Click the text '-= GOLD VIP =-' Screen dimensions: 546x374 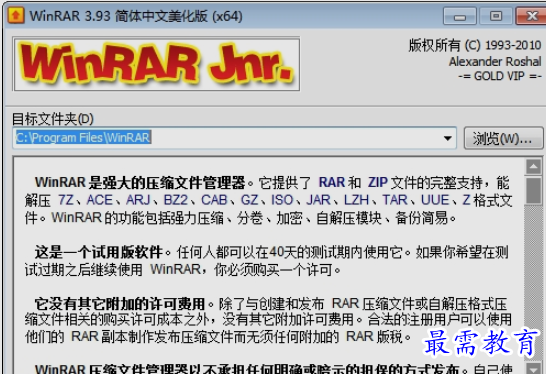click(500, 76)
